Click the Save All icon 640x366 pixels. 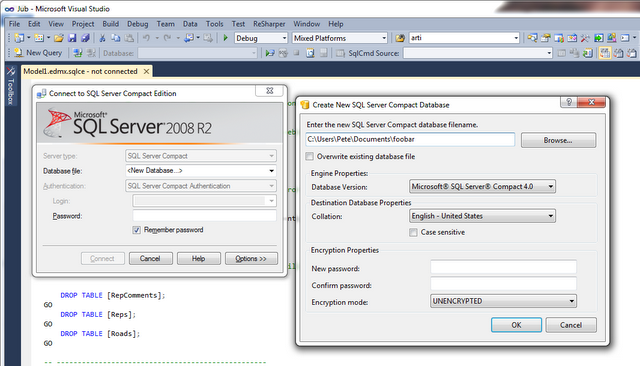pyautogui.click(x=85, y=38)
